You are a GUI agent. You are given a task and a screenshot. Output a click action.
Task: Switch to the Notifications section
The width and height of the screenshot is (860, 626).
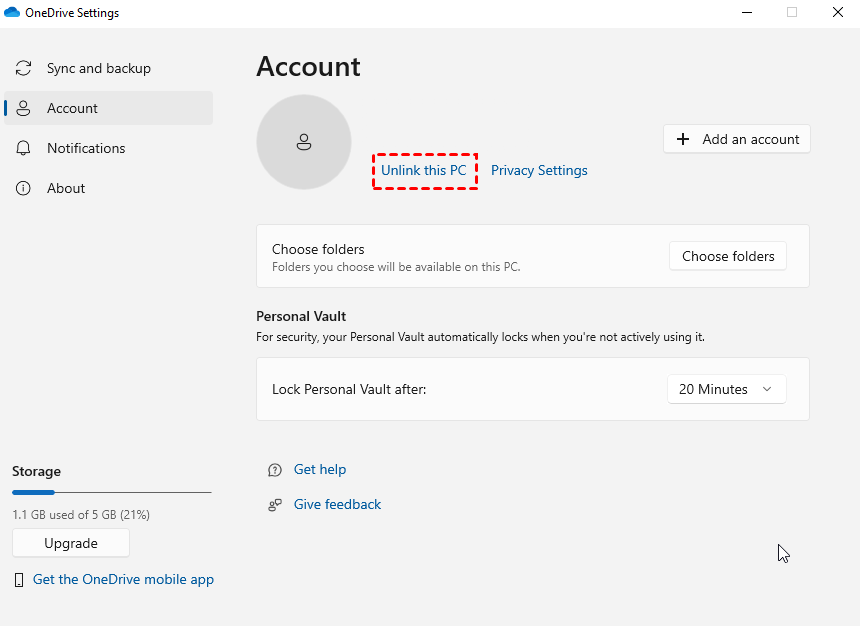pos(86,148)
